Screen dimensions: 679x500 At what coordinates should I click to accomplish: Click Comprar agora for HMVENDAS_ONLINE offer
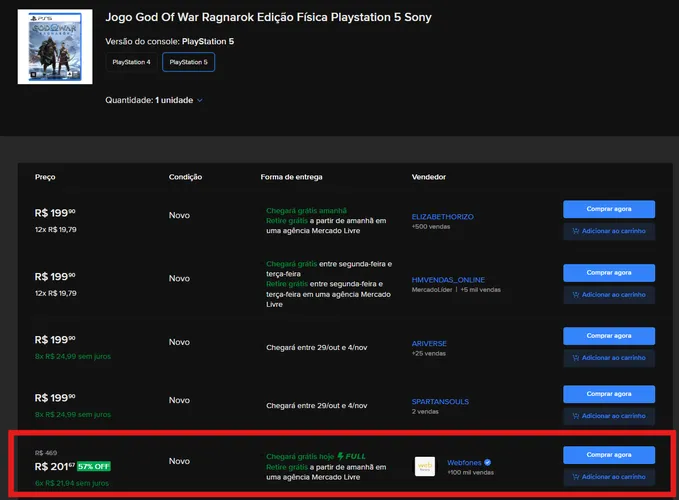click(609, 273)
